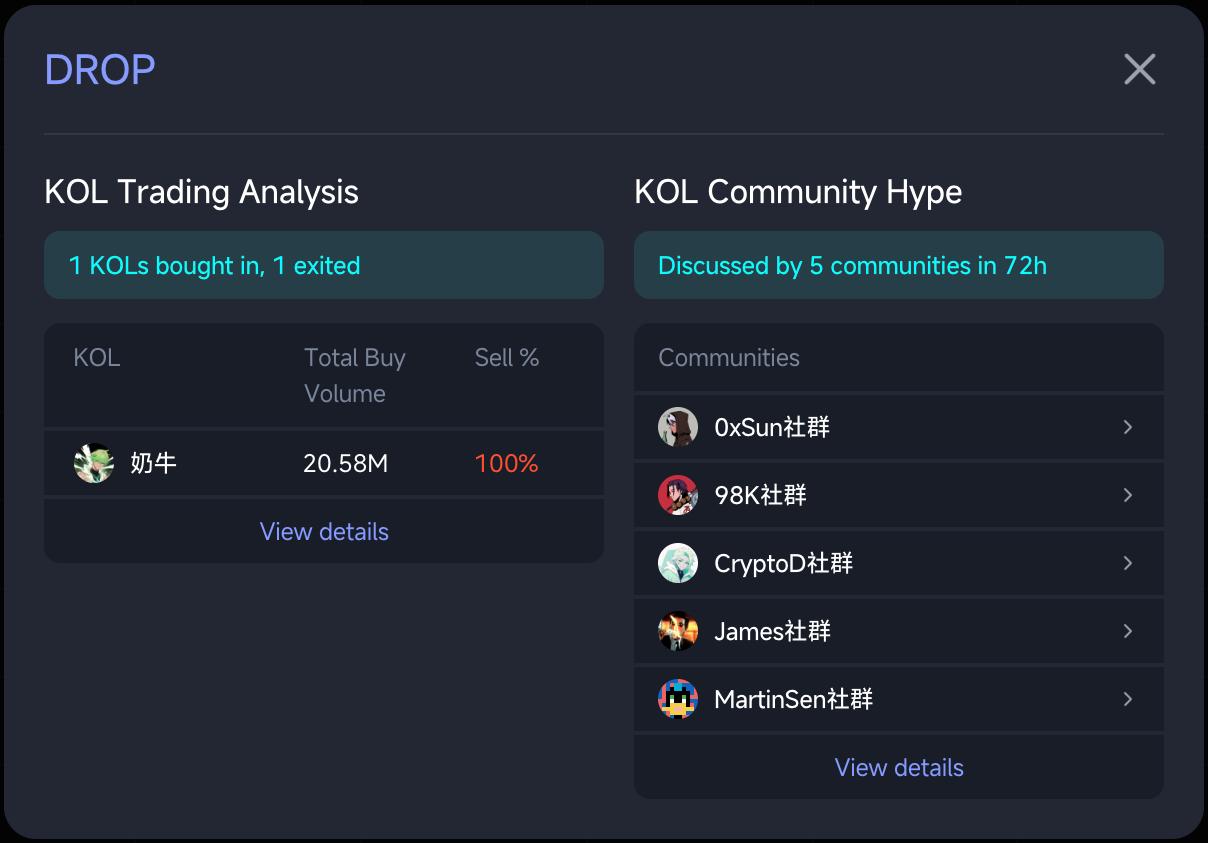The height and width of the screenshot is (843, 1208).
Task: Click the MartinSen社群 pixel avatar
Action: click(x=678, y=699)
